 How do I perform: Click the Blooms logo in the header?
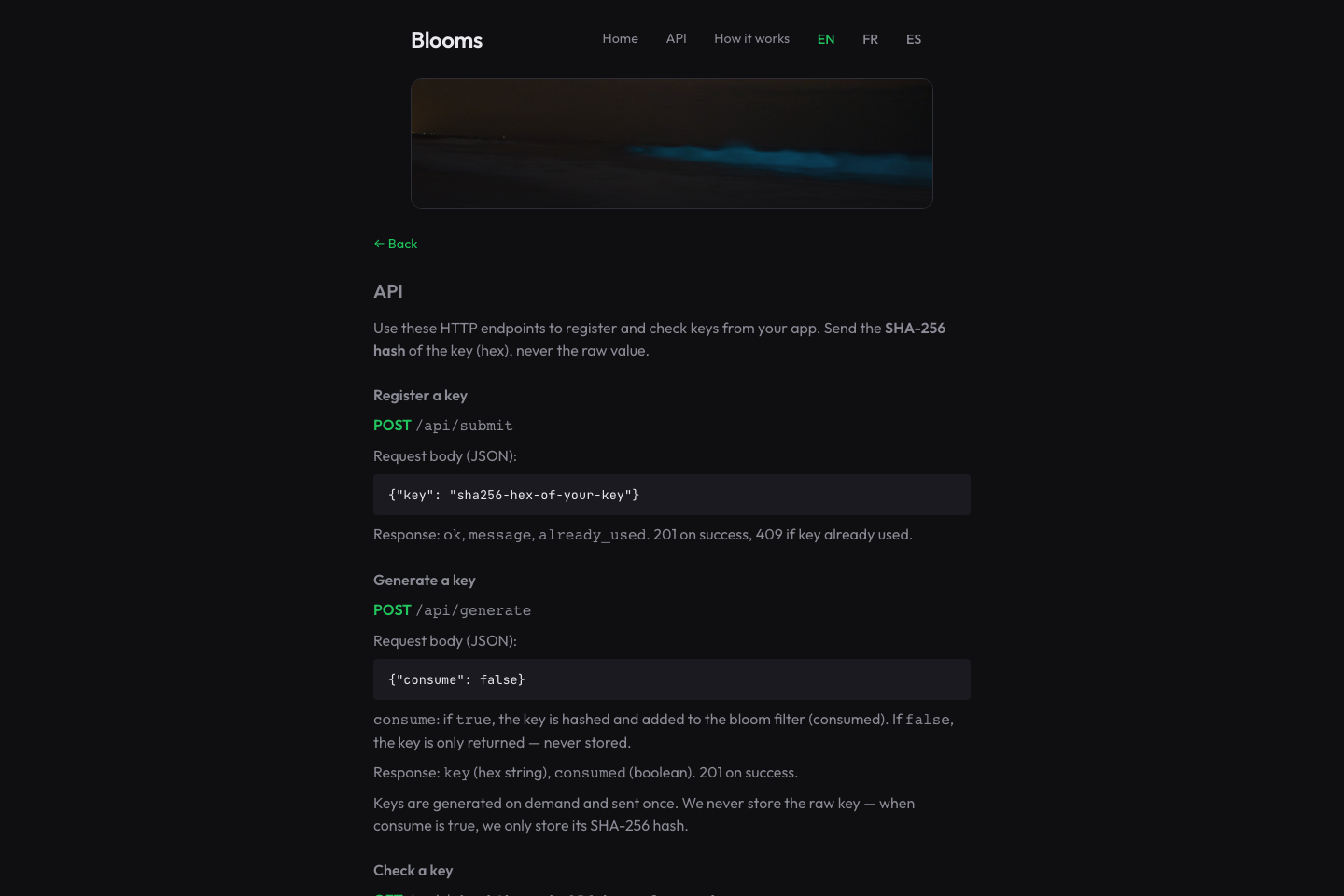(x=446, y=40)
